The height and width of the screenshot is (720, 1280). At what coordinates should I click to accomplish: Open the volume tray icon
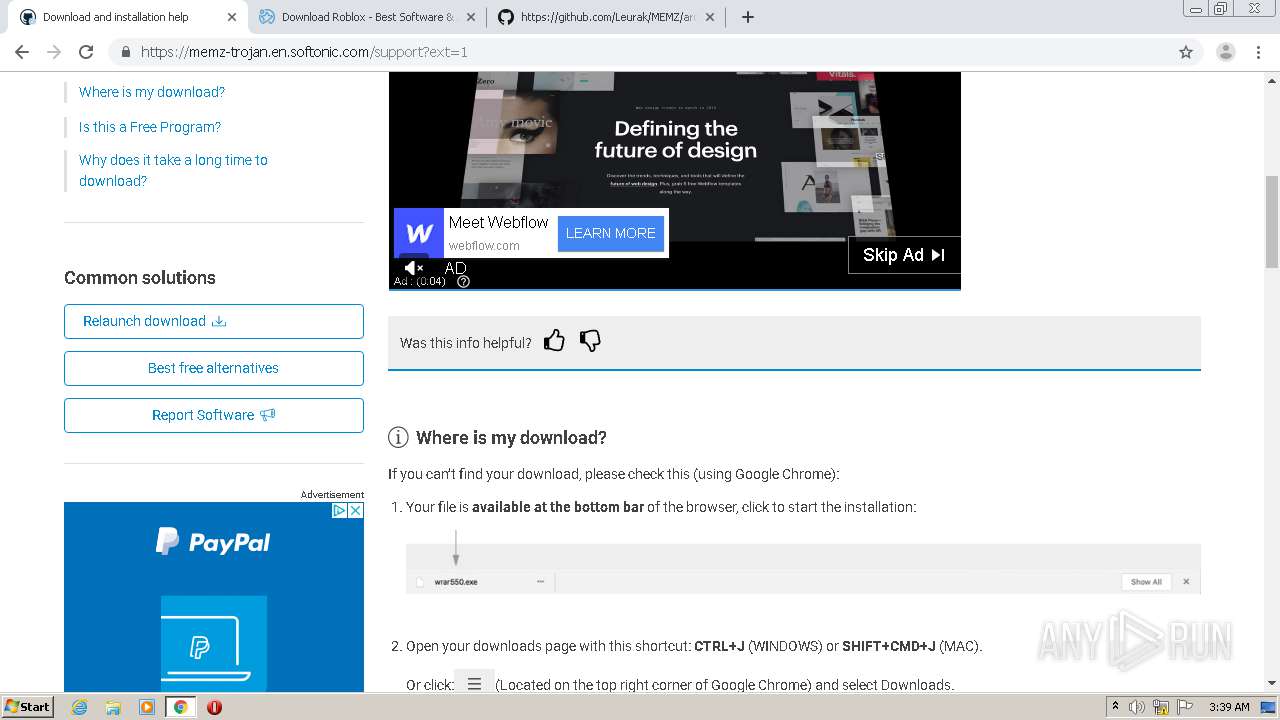point(1138,707)
